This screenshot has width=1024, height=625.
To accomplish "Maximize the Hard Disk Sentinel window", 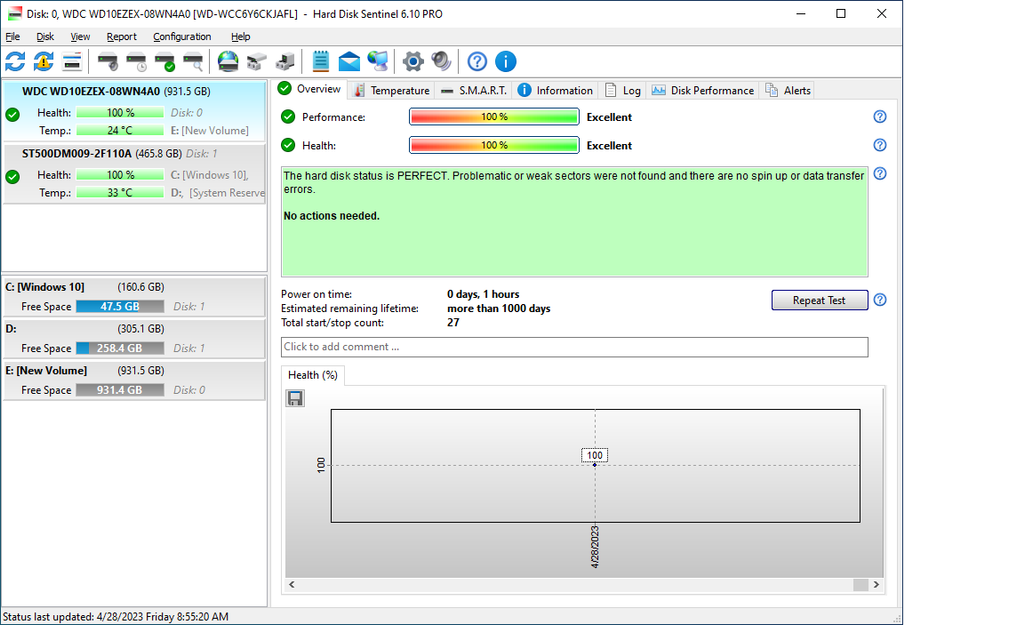I will point(841,14).
